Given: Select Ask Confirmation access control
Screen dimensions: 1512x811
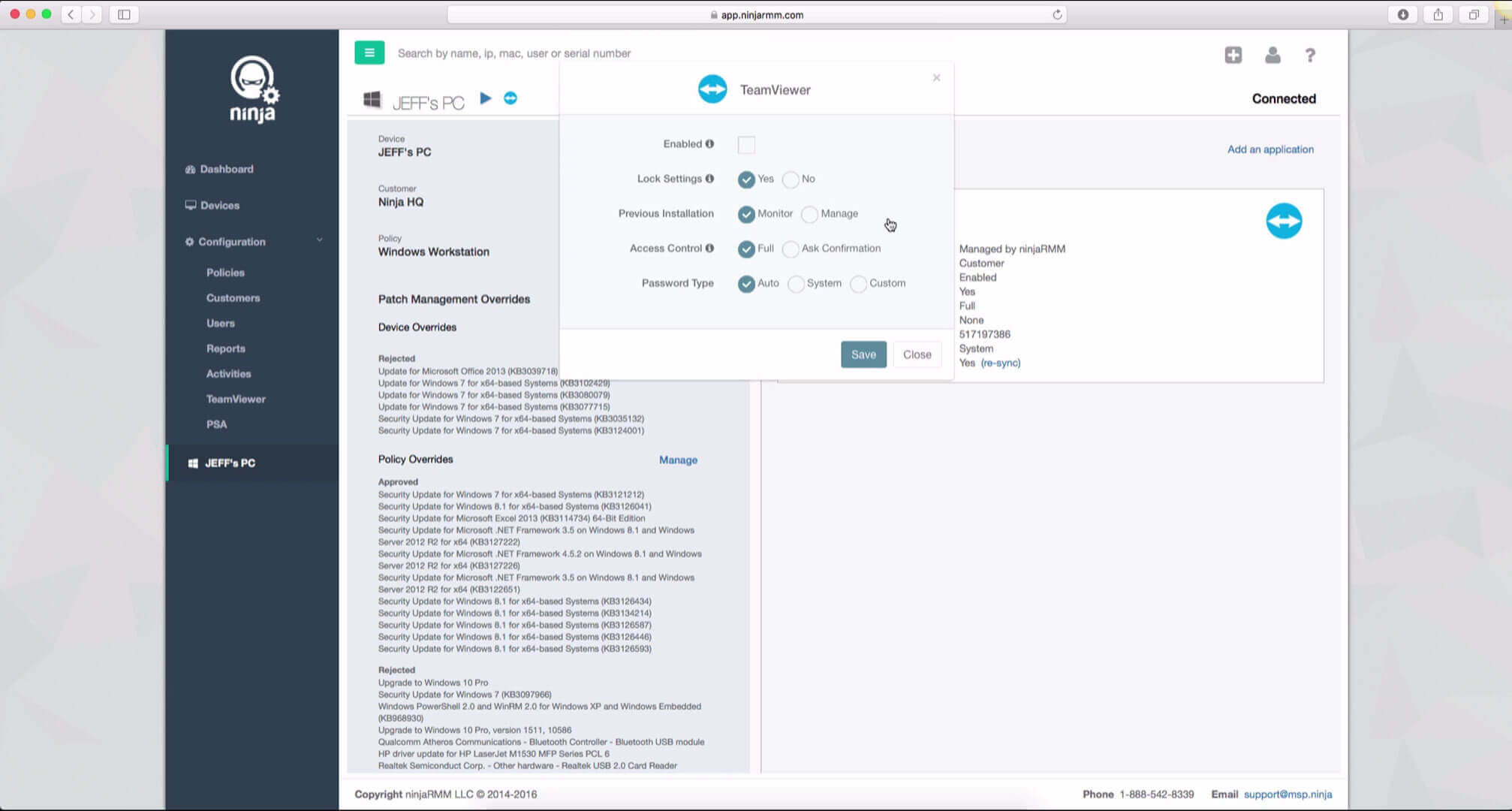Looking at the screenshot, I should coord(791,249).
